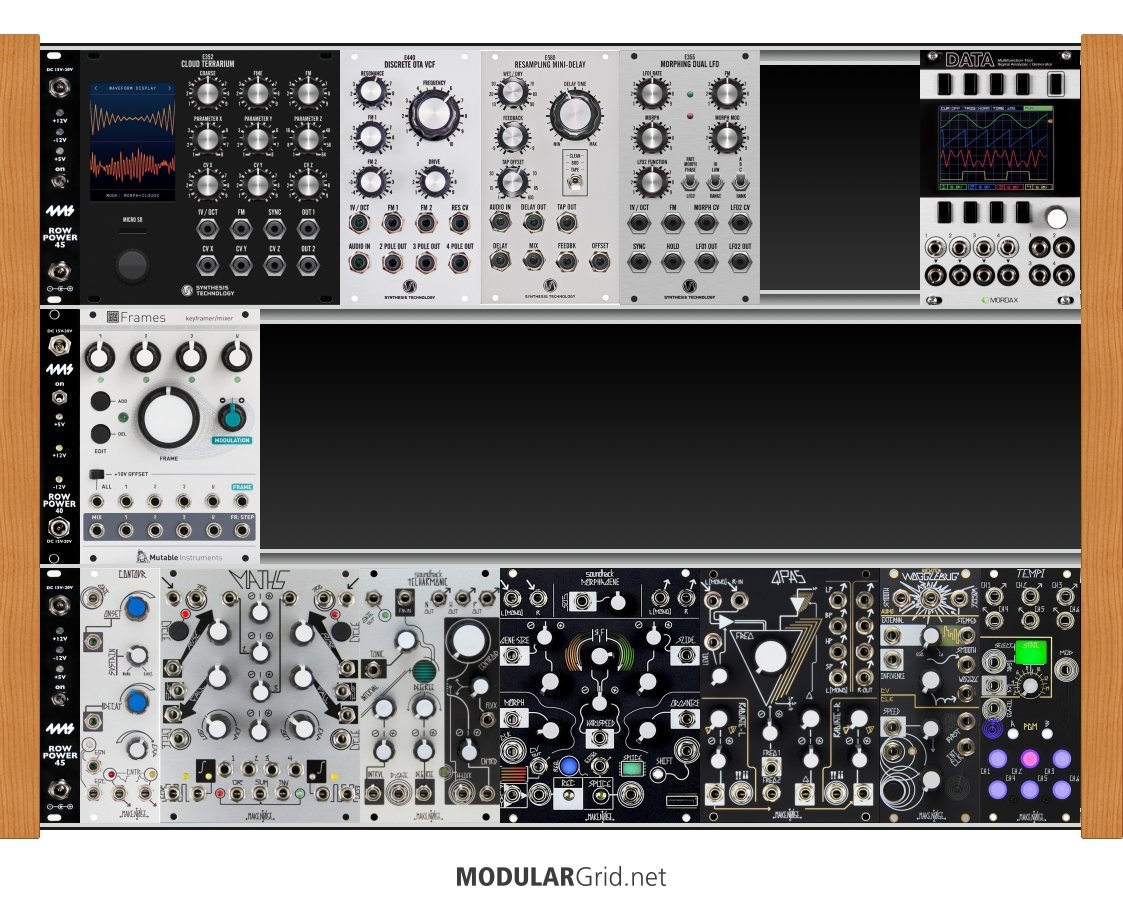1123x898 pixels.
Task: Click the left Cycle button on Maths
Action: [x=177, y=631]
